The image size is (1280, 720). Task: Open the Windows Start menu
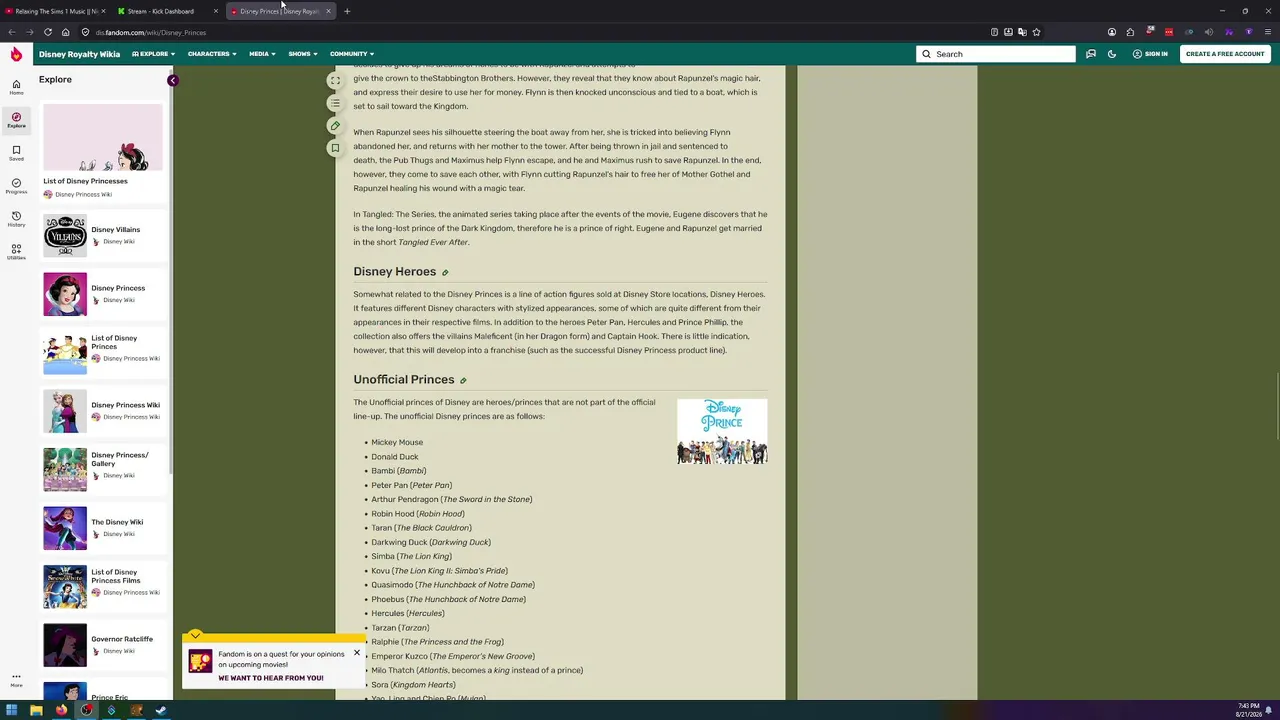(x=12, y=711)
